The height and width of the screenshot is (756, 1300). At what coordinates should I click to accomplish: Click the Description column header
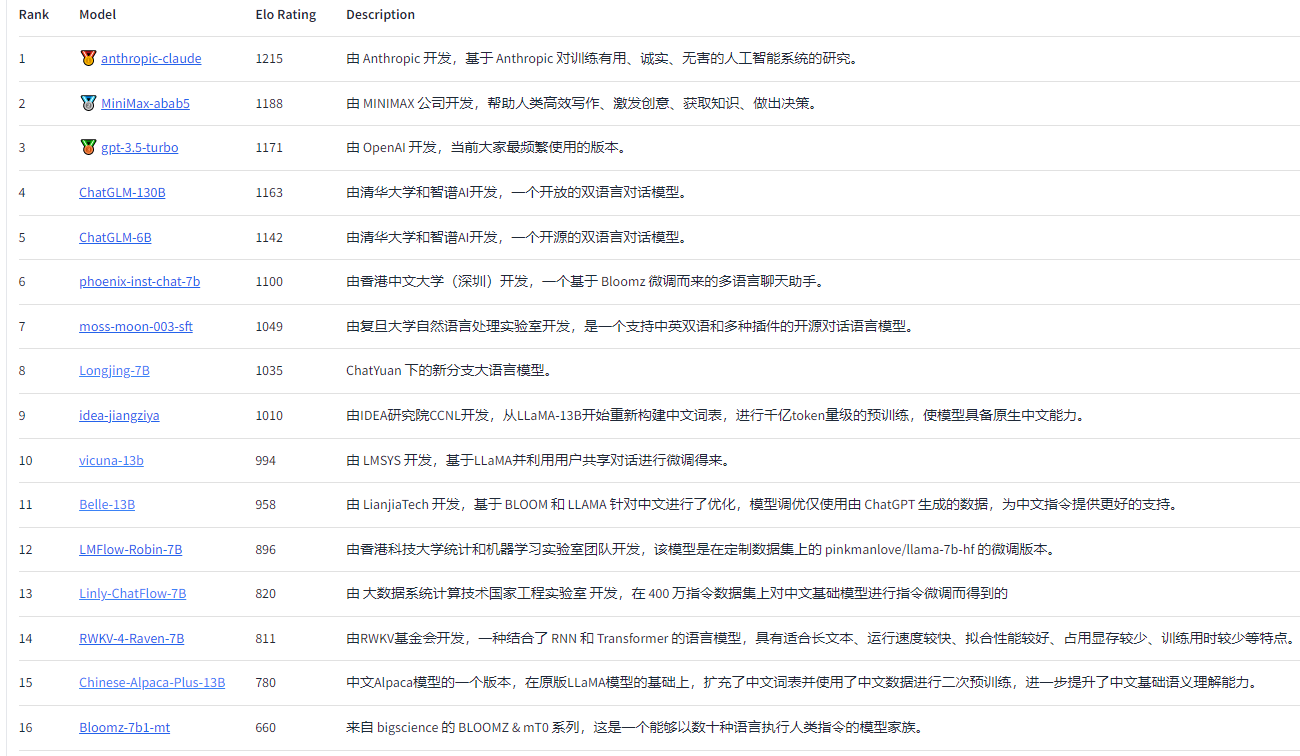tap(380, 14)
